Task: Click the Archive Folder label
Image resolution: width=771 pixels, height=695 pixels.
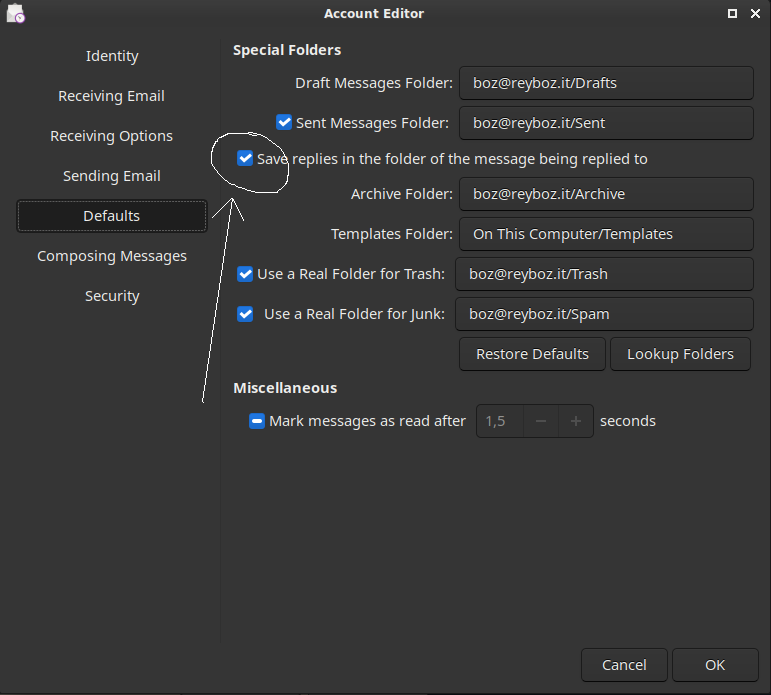Action: point(402,194)
